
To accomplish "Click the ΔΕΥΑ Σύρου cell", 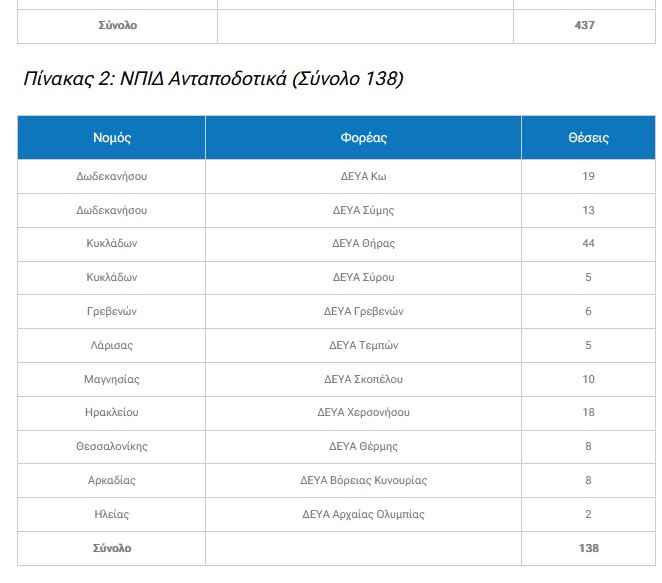I will (x=363, y=277).
